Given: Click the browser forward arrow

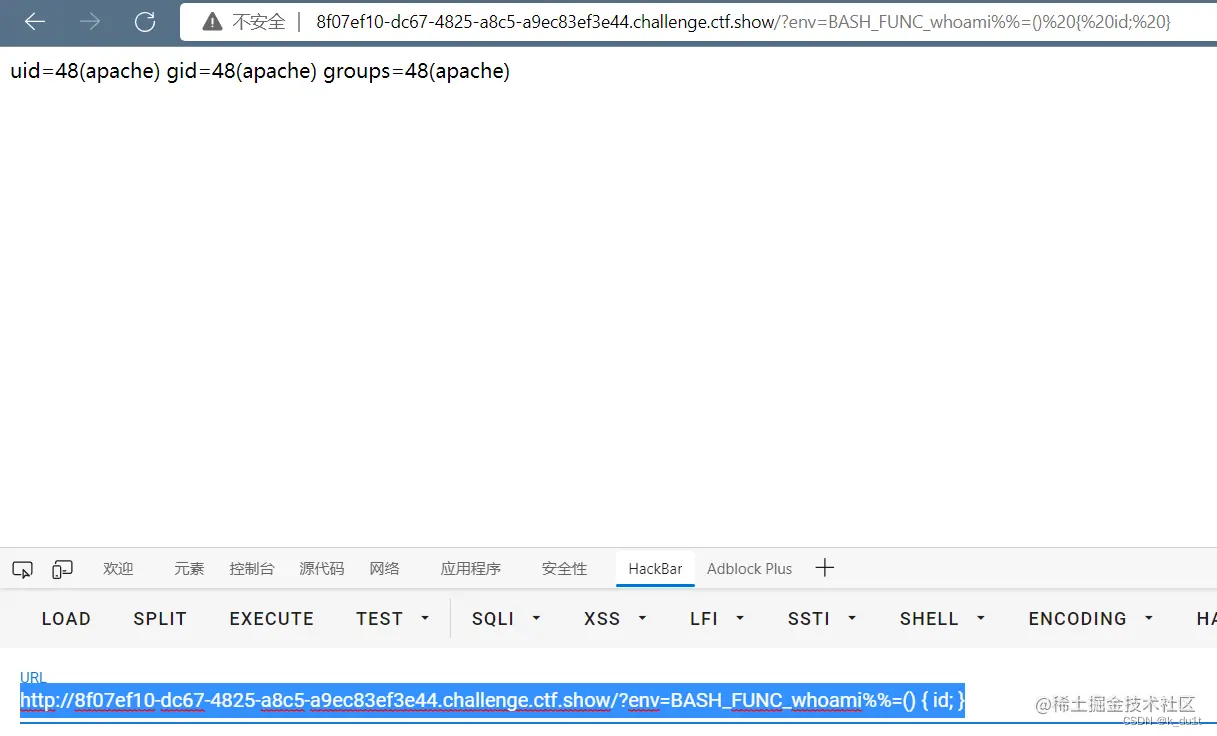Looking at the screenshot, I should 90,21.
